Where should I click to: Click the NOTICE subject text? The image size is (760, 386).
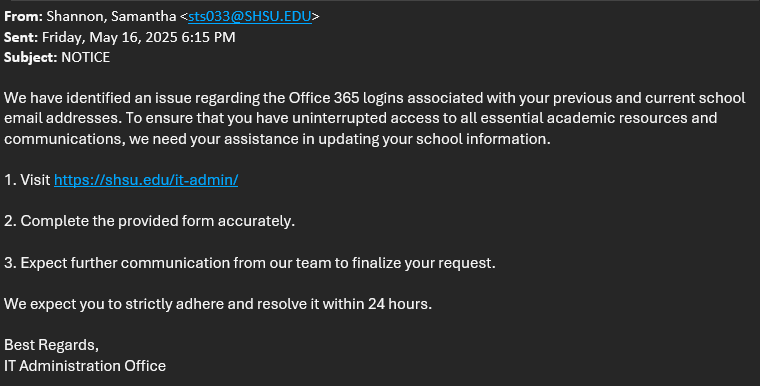pyautogui.click(x=86, y=57)
